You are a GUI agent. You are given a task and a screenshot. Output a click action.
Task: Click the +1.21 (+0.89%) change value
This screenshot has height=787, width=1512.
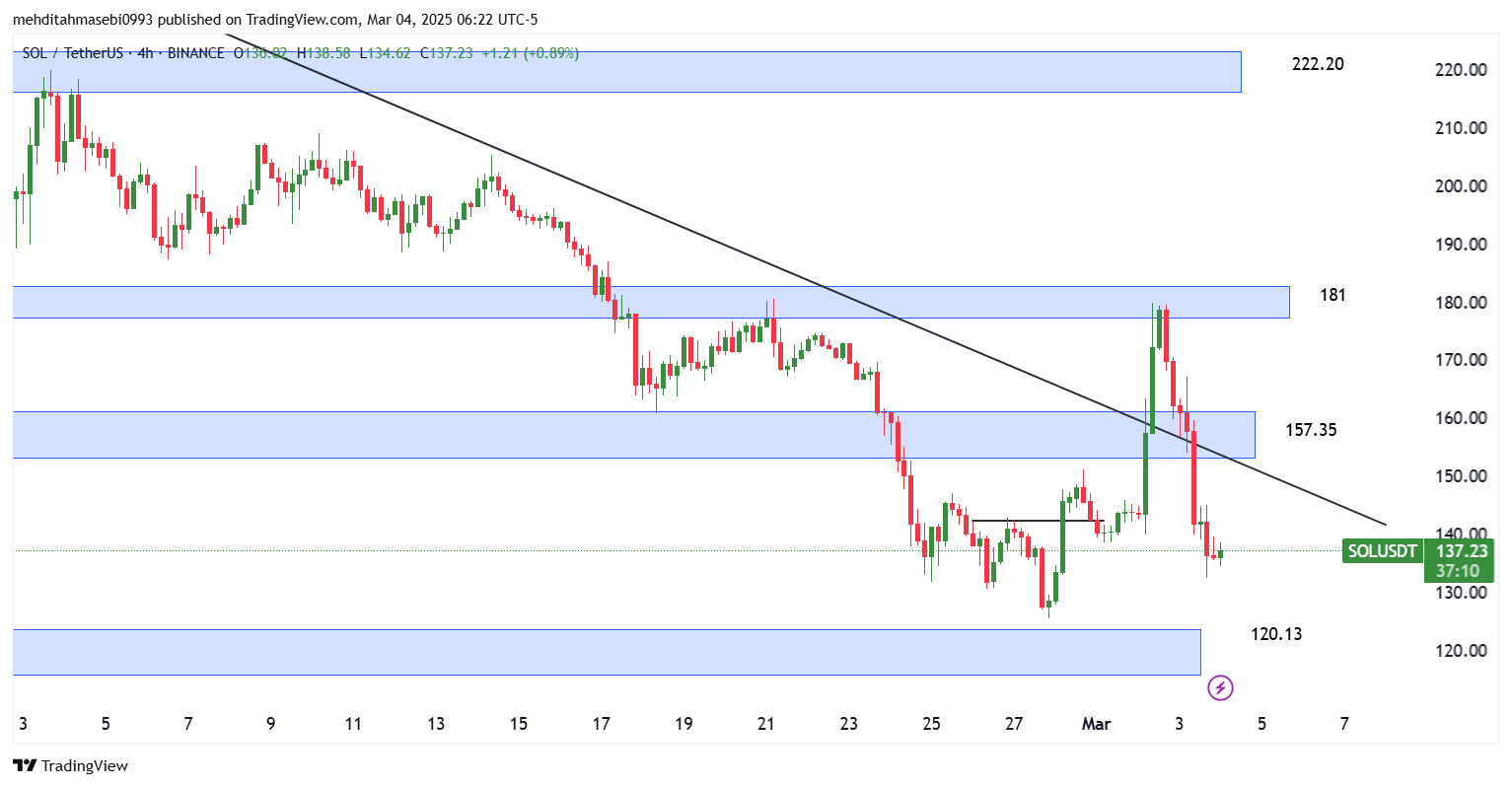[x=530, y=53]
